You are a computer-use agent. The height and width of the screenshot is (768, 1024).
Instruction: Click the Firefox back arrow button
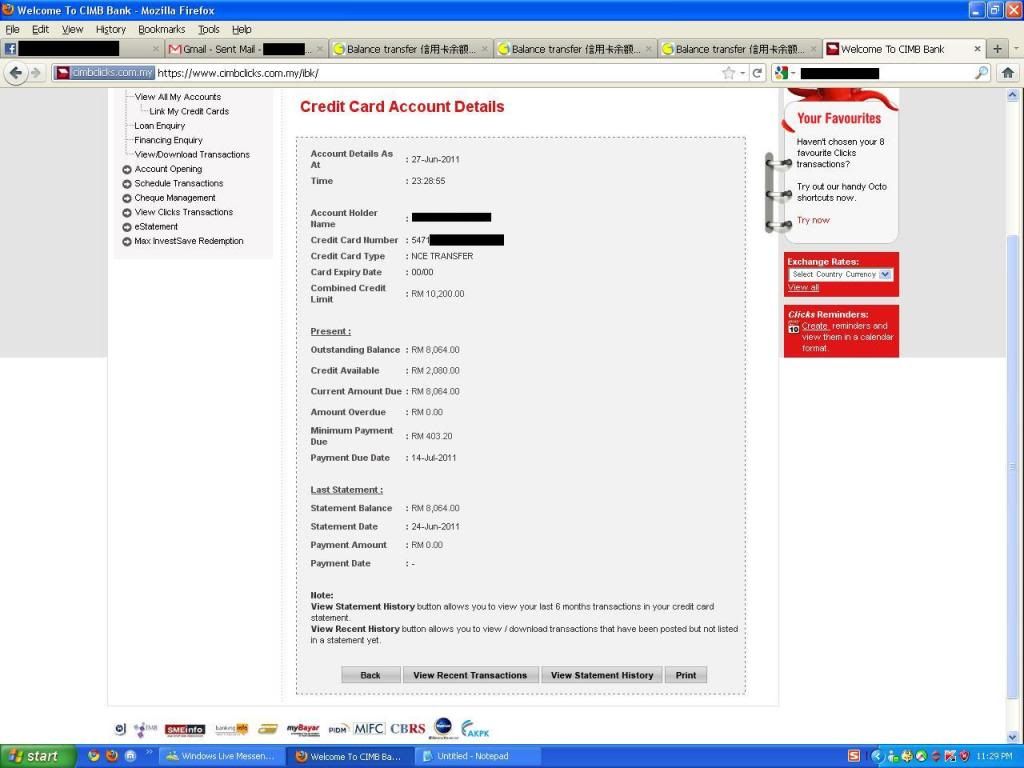pos(15,73)
